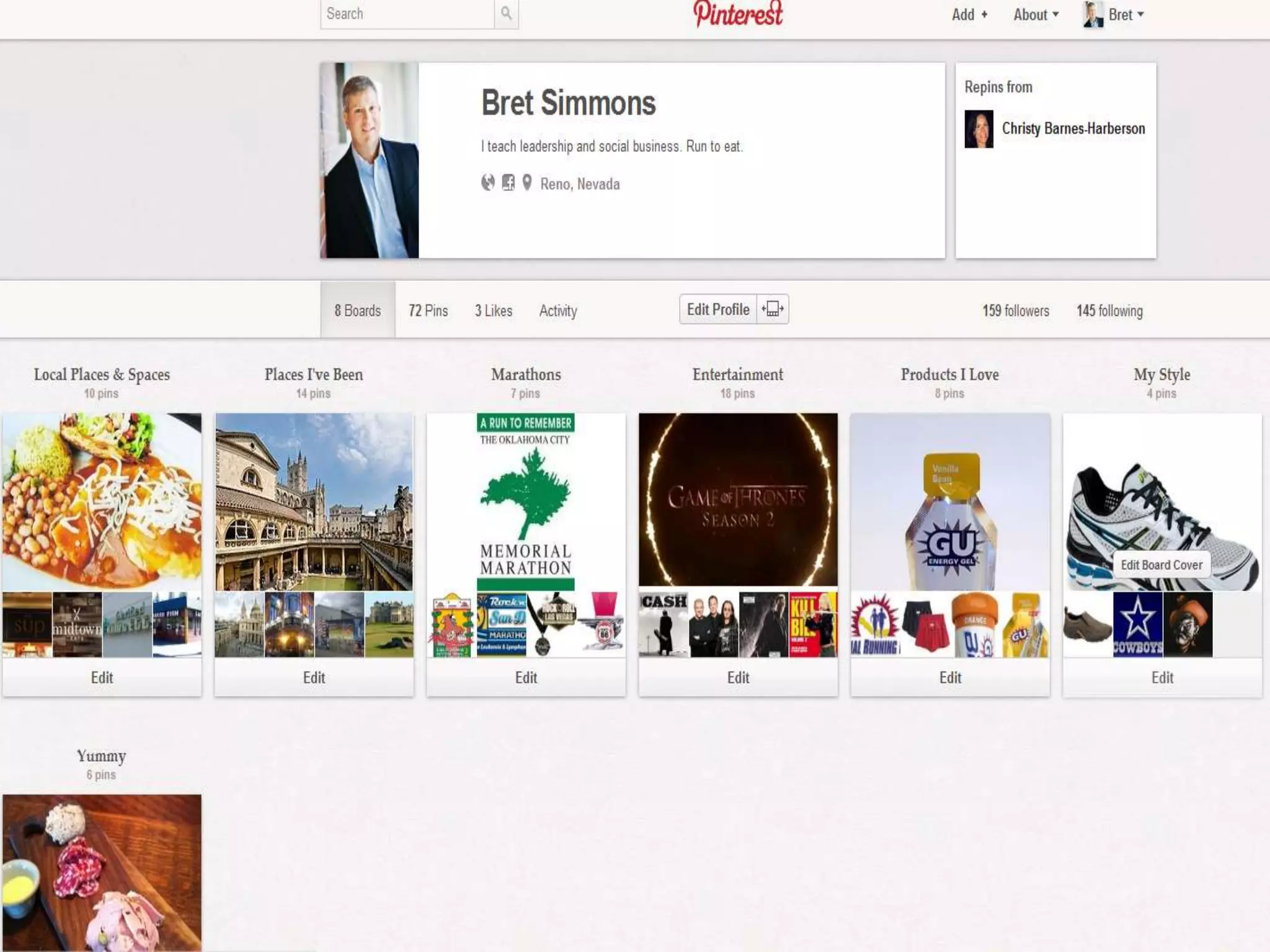Click into the Search field
Screen dimensions: 1270x952
point(407,14)
